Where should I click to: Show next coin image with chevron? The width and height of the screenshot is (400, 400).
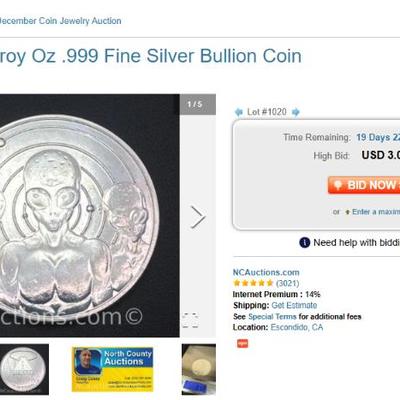pyautogui.click(x=198, y=217)
